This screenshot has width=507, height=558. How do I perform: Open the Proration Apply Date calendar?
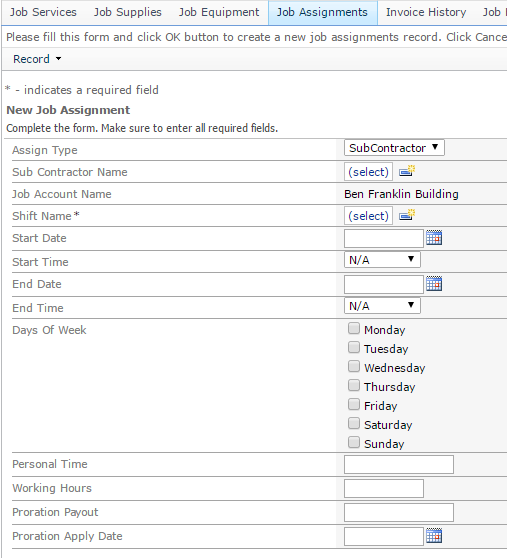434,536
